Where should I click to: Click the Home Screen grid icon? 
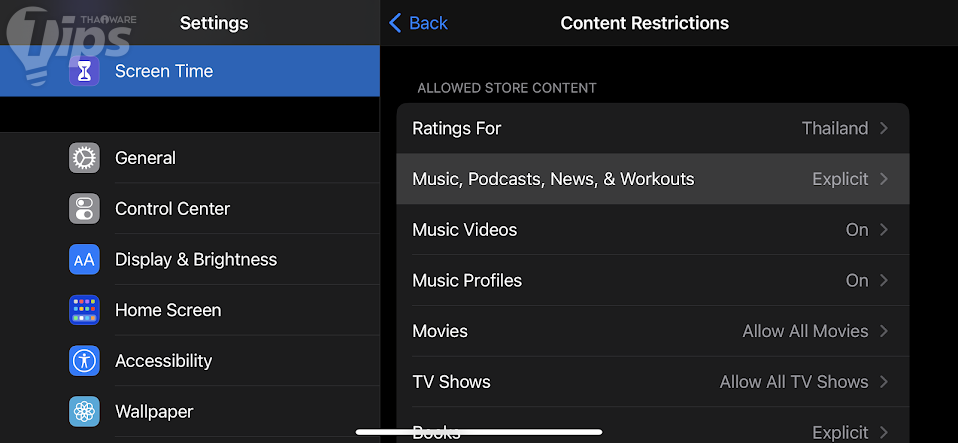[84, 310]
